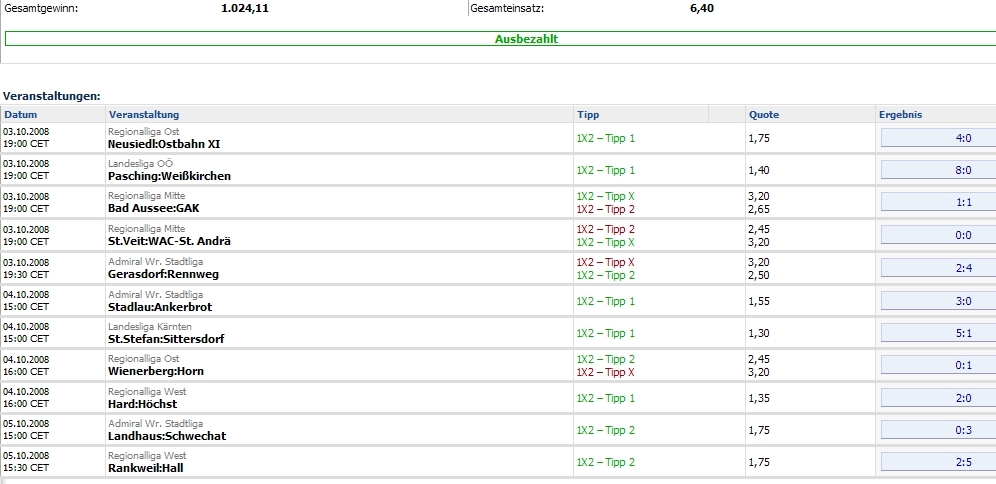
Task: Click the 1:1 result field
Action: click(938, 202)
